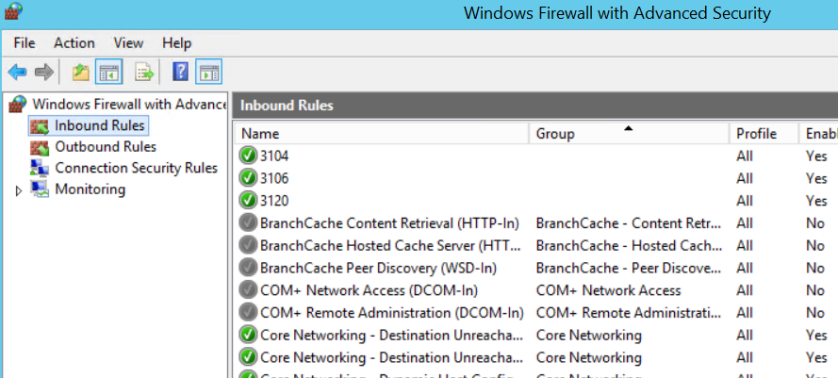
Task: Click the Up one level folder icon
Action: tap(81, 72)
